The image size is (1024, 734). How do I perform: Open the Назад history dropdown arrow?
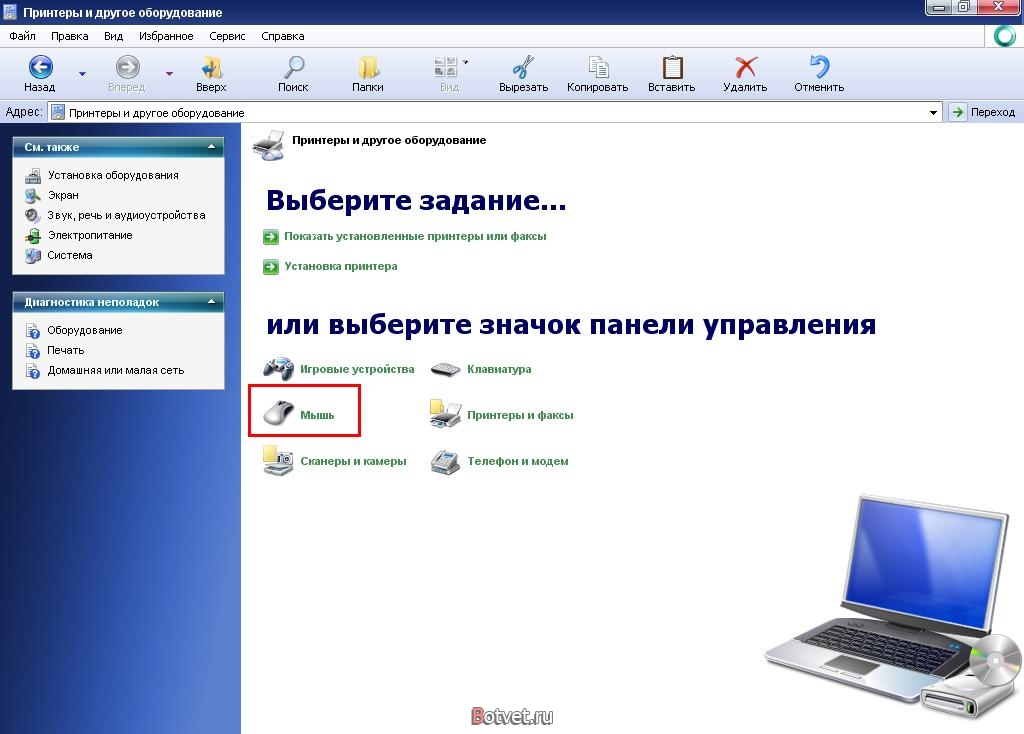click(x=82, y=74)
